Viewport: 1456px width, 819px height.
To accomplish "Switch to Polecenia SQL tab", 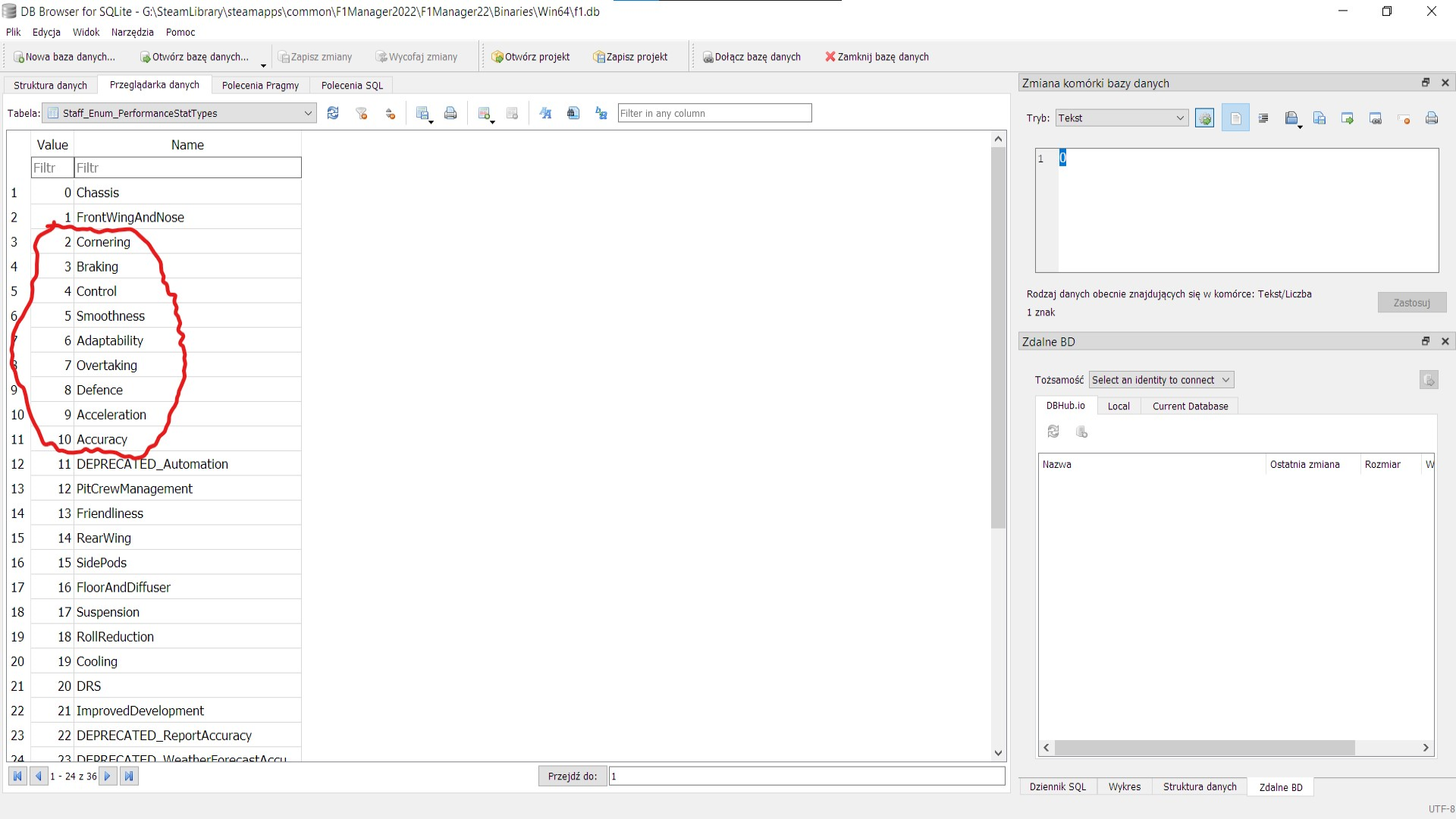I will [352, 86].
